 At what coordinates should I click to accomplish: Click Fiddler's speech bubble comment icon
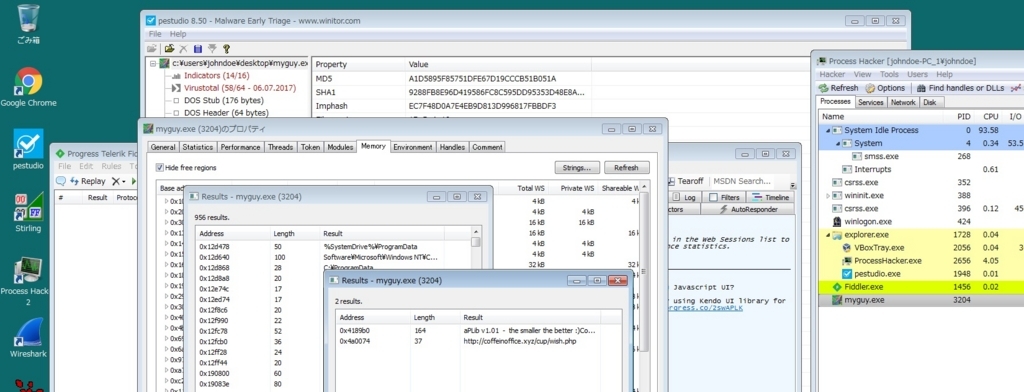[x=61, y=181]
